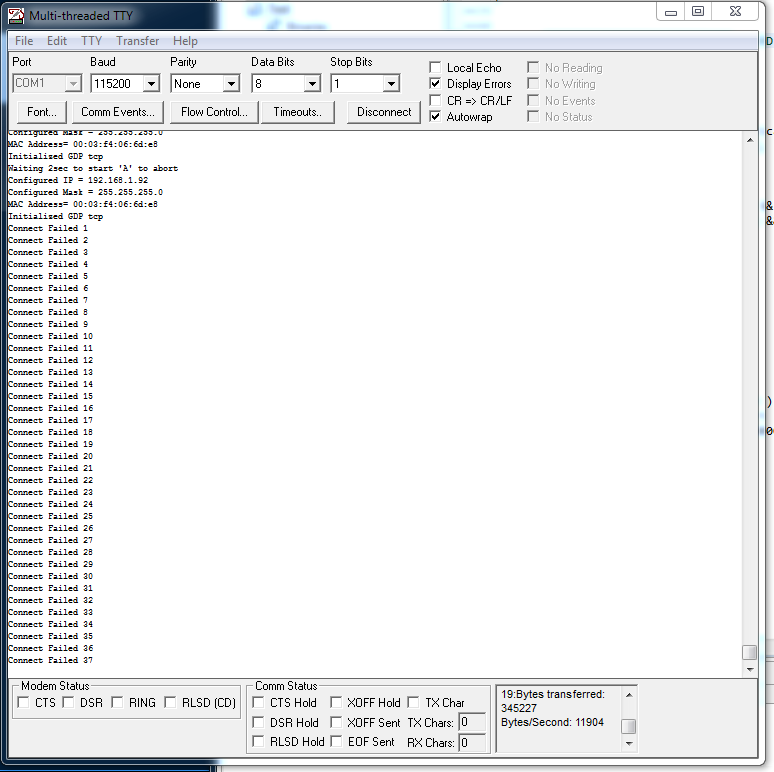Toggle XOFF Sent checkbox
Image resolution: width=774 pixels, height=772 pixels.
(x=336, y=722)
